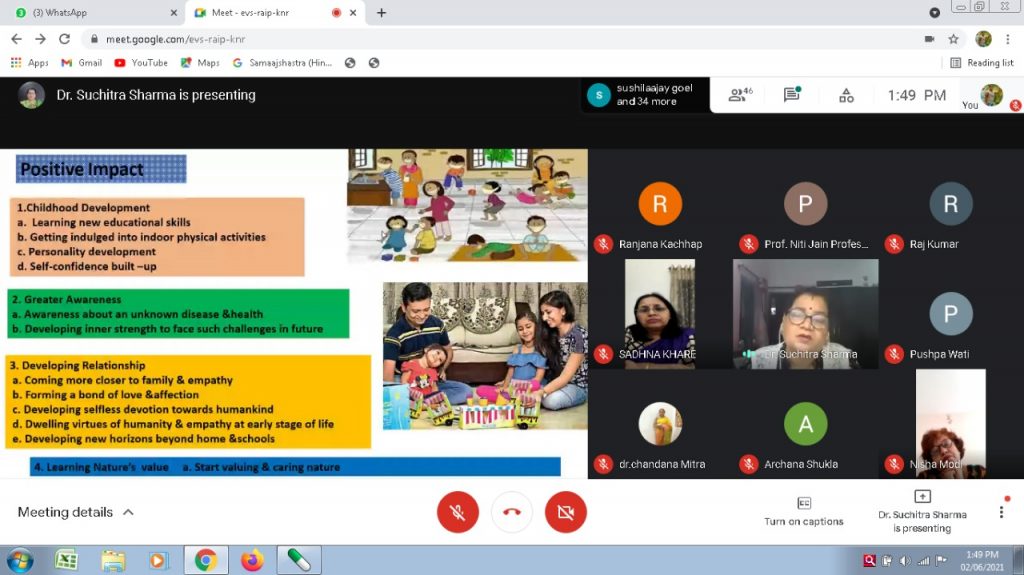Toggle the camera on/off button
This screenshot has height=575, width=1024.
566,512
